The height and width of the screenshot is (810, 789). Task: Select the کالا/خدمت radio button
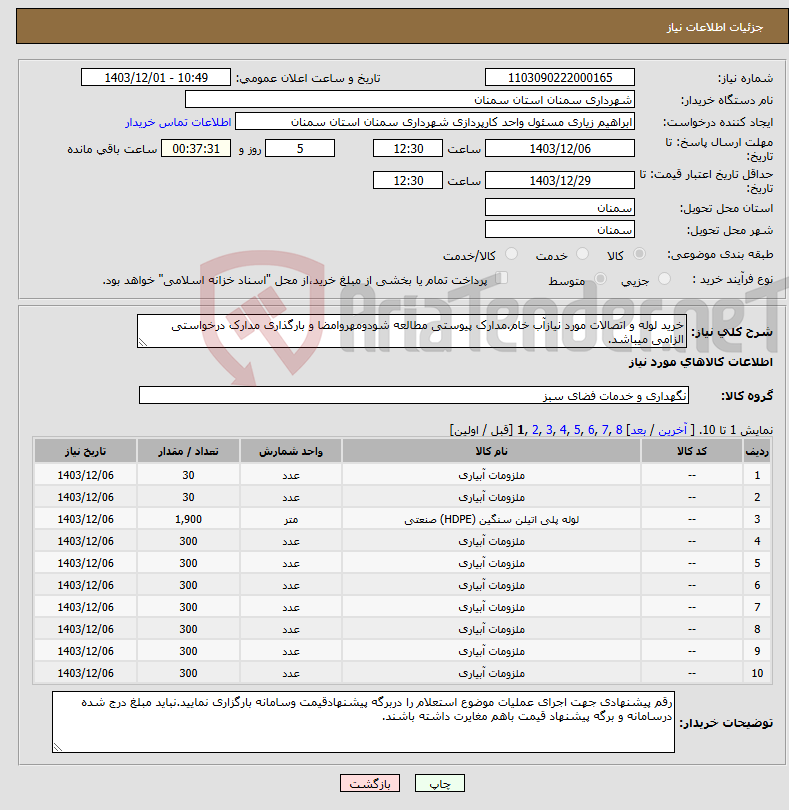click(512, 254)
